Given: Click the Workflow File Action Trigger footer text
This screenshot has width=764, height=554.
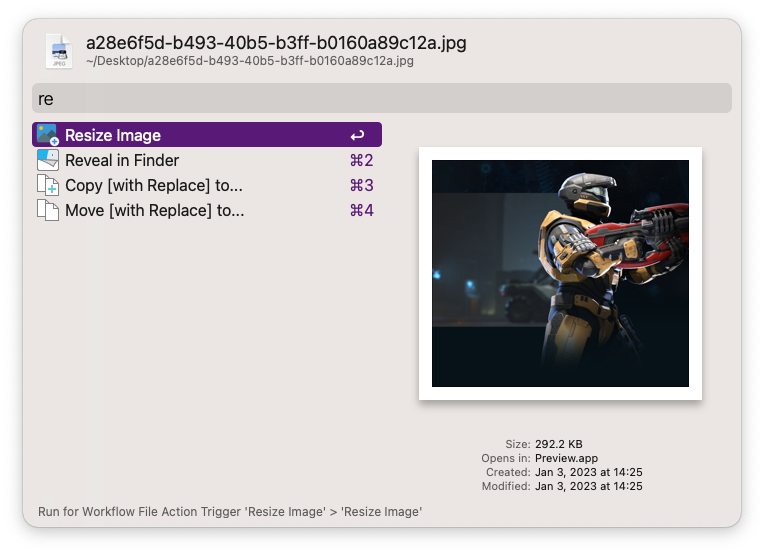Looking at the screenshot, I should 230,512.
